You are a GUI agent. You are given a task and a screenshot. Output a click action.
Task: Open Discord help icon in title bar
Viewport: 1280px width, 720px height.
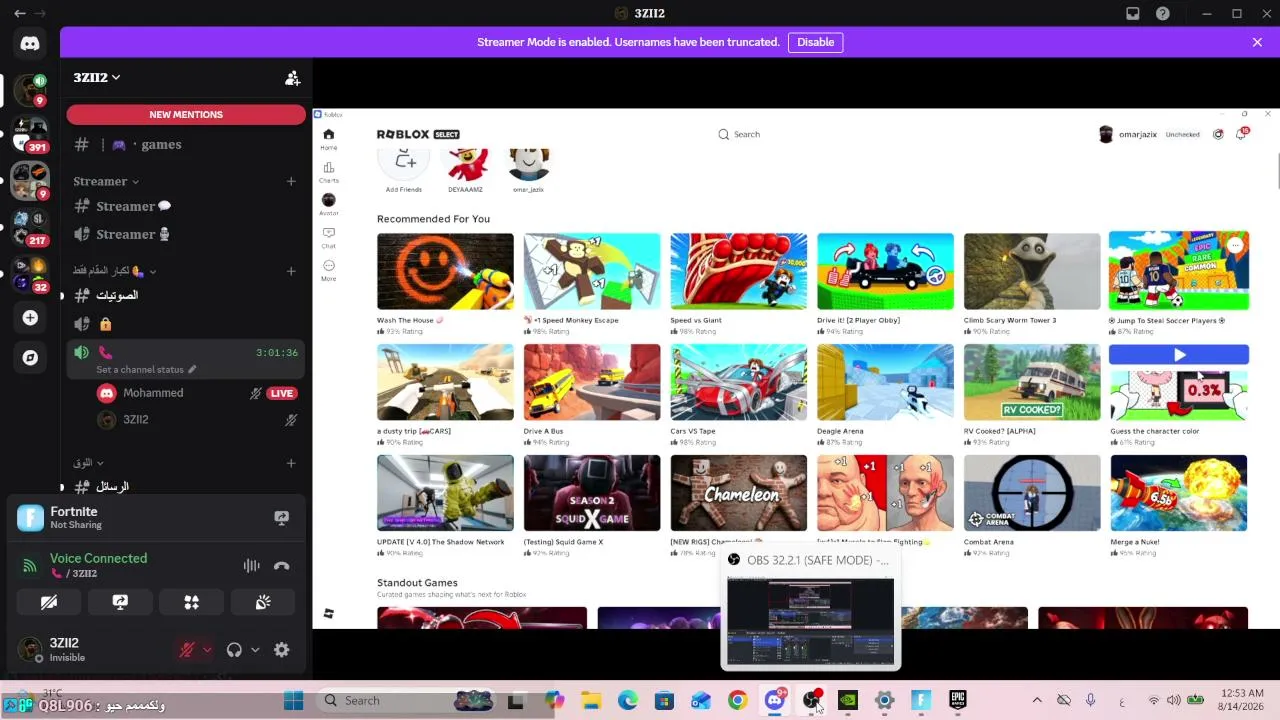(1163, 13)
